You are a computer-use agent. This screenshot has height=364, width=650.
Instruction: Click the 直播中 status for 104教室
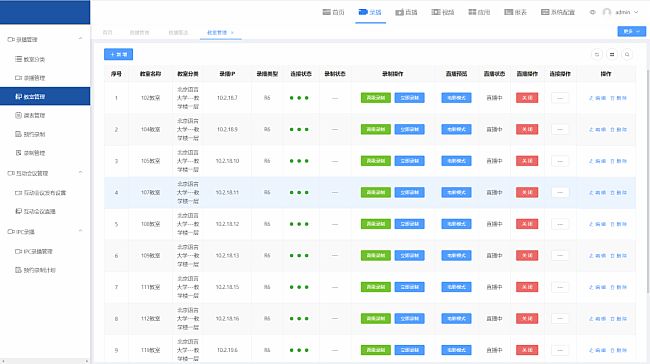(x=494, y=129)
